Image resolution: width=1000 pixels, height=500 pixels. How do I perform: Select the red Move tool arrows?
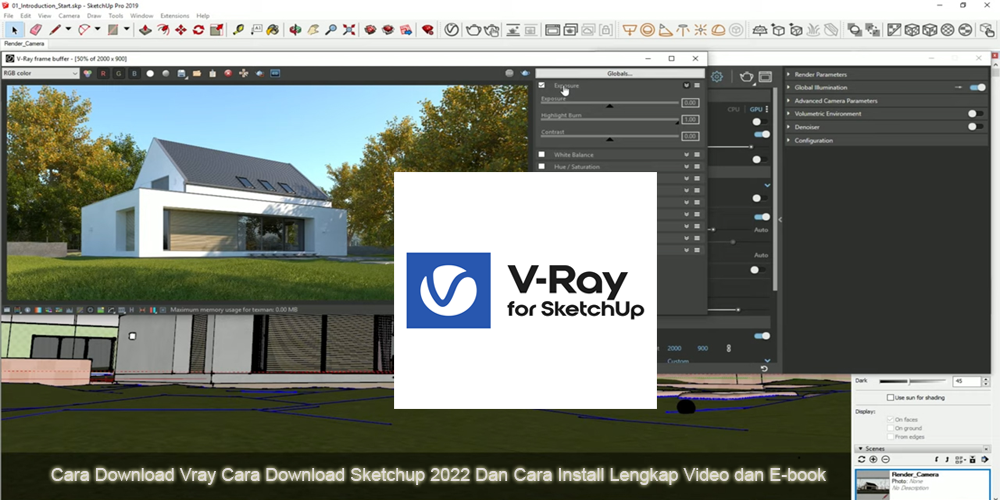tap(180, 29)
